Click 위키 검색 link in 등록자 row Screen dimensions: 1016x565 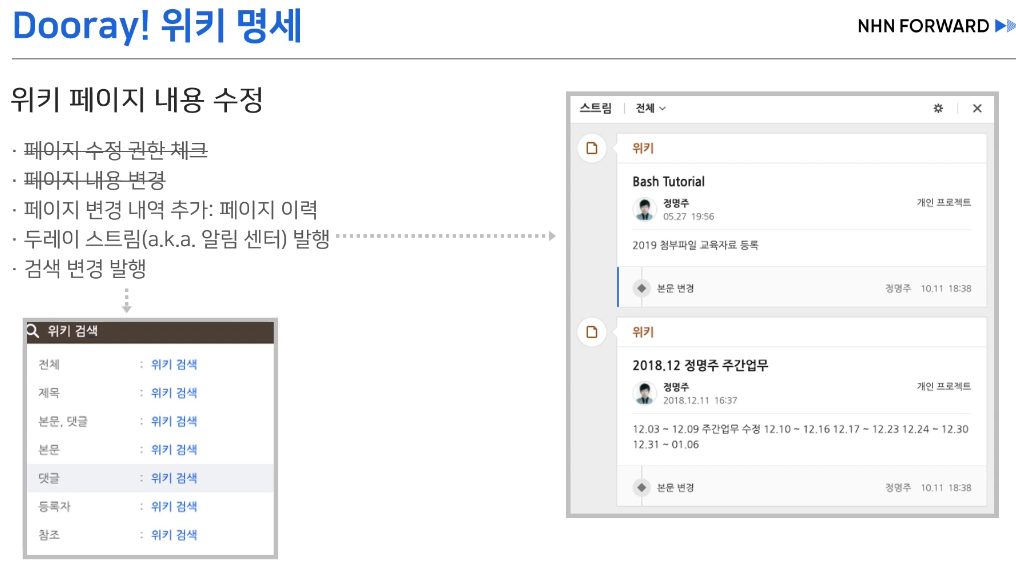click(x=174, y=507)
